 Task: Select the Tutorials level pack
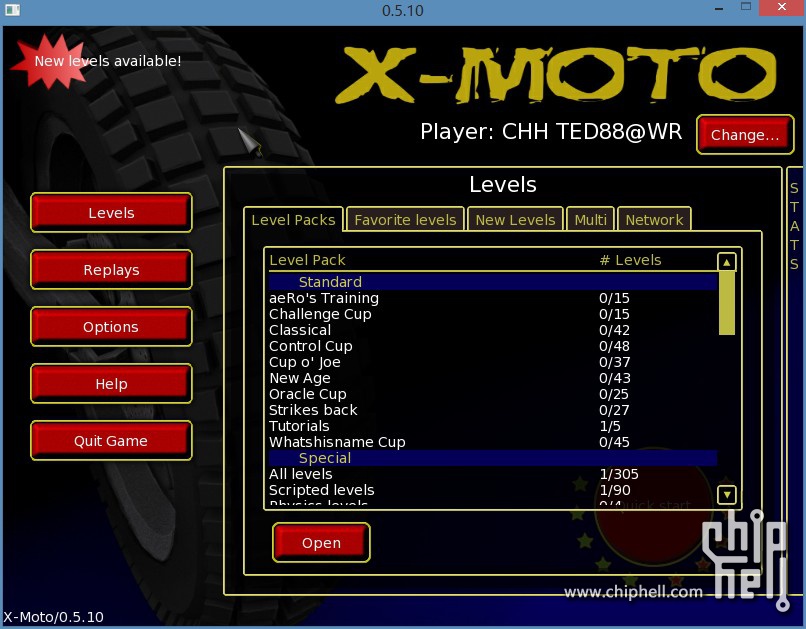[493, 426]
